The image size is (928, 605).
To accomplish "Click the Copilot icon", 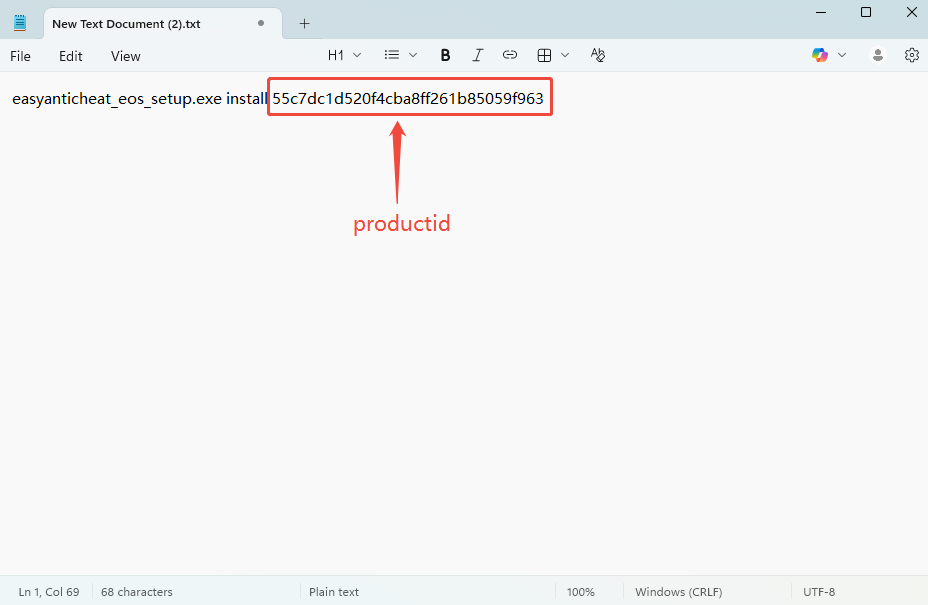I will click(x=820, y=55).
